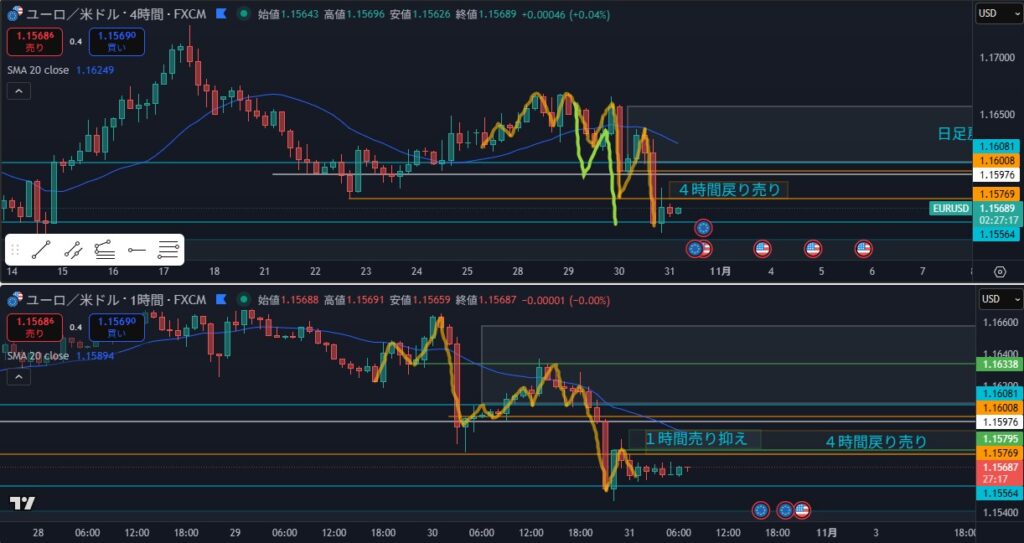Click the red sell button at 1.15686 on 4-hour chart
Viewport: 1024px width, 543px height.
(x=34, y=42)
